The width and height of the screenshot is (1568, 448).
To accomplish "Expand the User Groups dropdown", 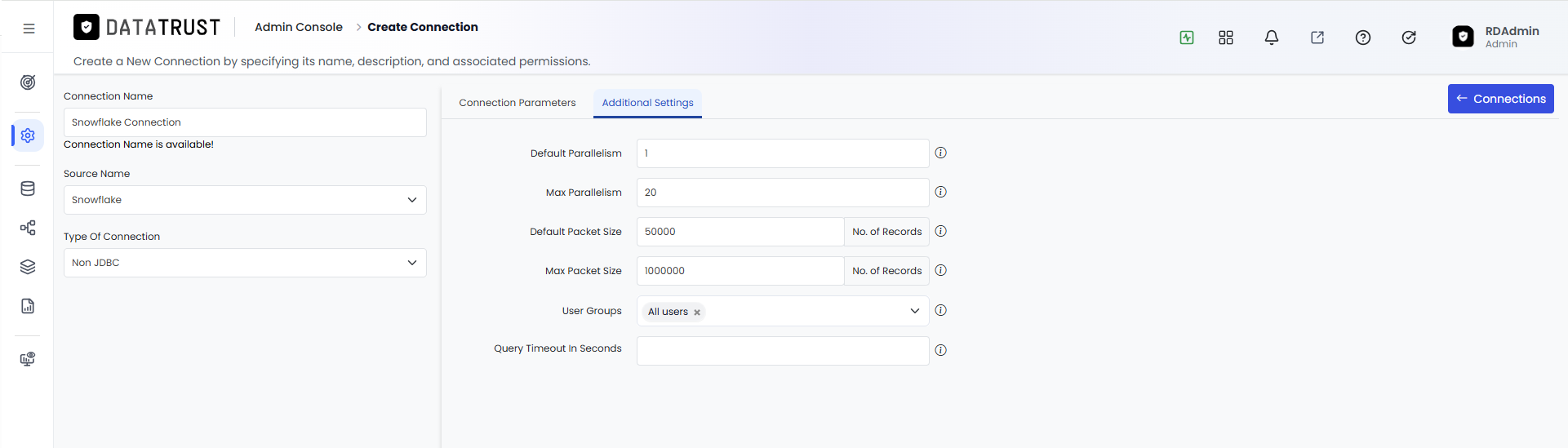I will [915, 311].
